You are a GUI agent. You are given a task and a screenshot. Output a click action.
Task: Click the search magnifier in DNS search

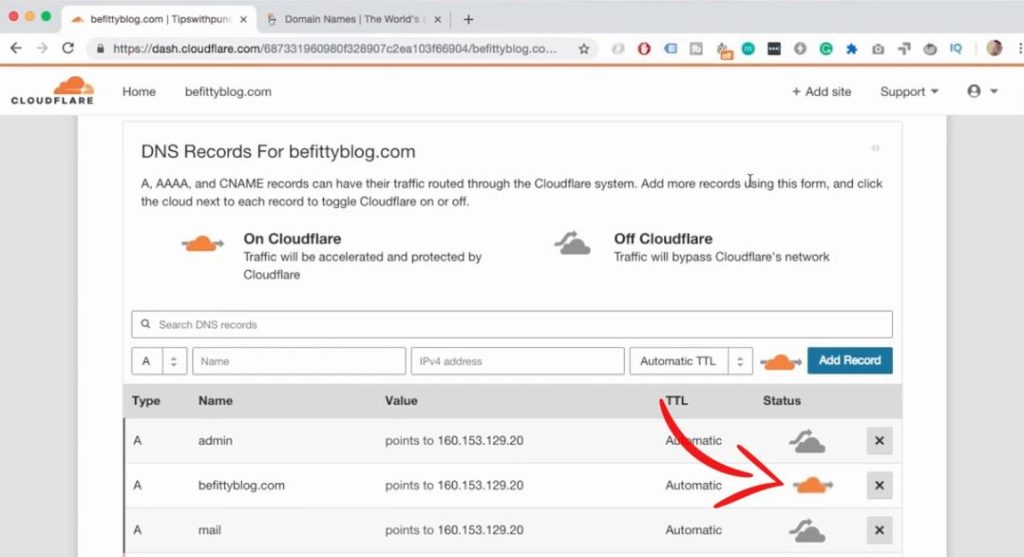[x=146, y=324]
